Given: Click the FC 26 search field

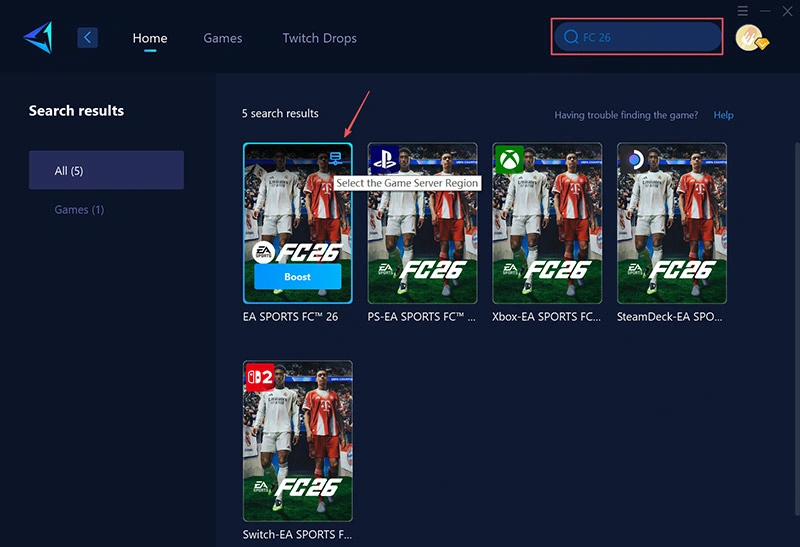Looking at the screenshot, I should click(x=637, y=37).
